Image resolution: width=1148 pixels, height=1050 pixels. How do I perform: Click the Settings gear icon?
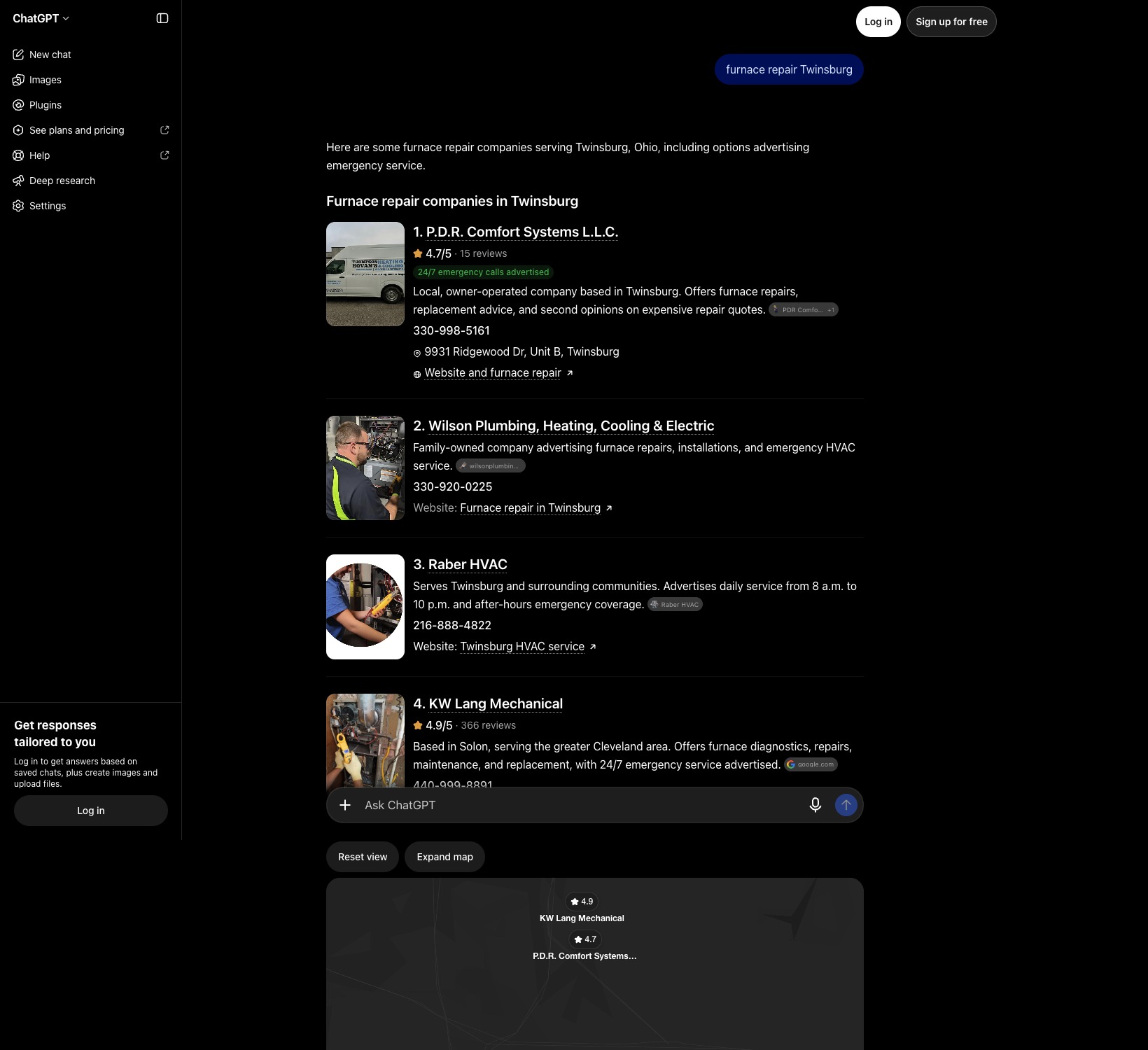[18, 206]
